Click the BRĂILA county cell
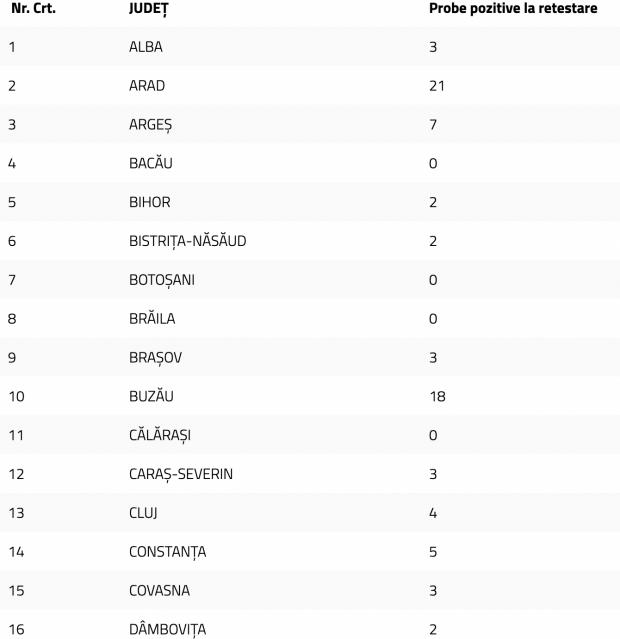The image size is (620, 639). (152, 319)
